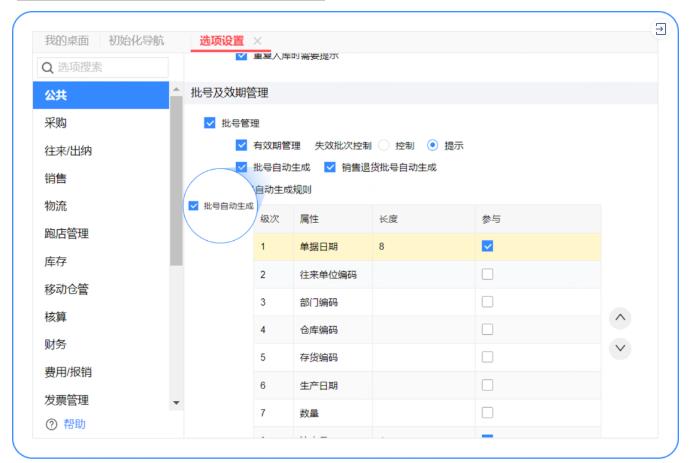Select the 控制 radio option
Viewport: 690px width, 463px height.
tap(384, 145)
